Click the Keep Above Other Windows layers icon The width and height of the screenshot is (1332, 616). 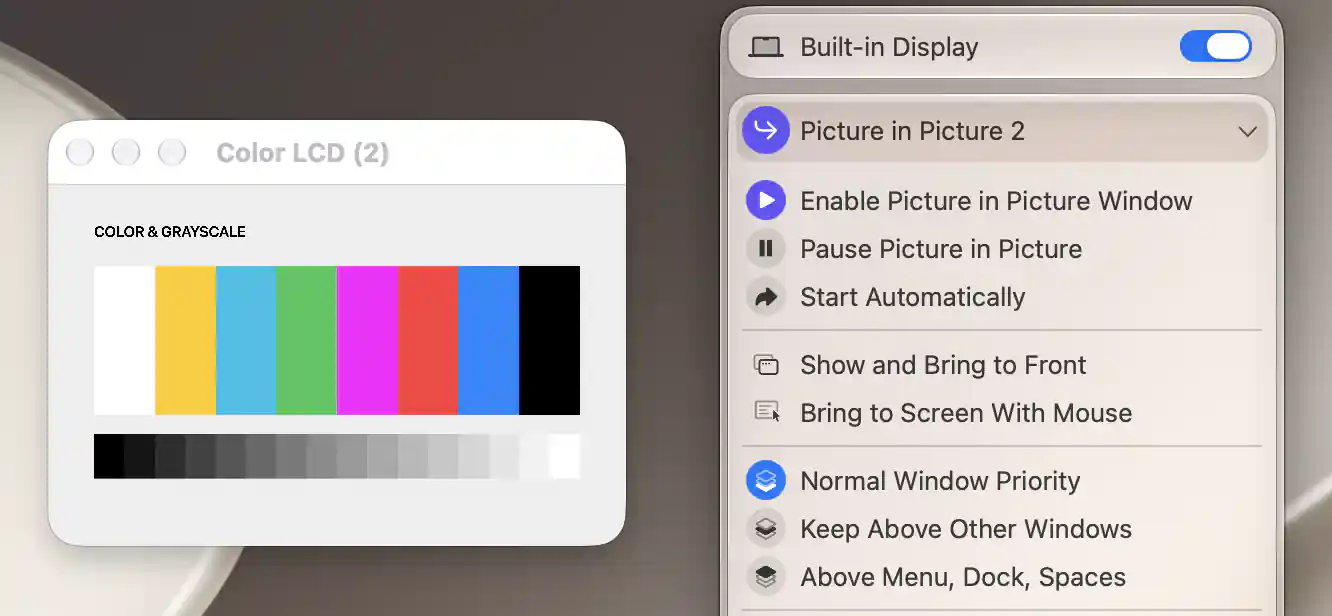(x=766, y=529)
